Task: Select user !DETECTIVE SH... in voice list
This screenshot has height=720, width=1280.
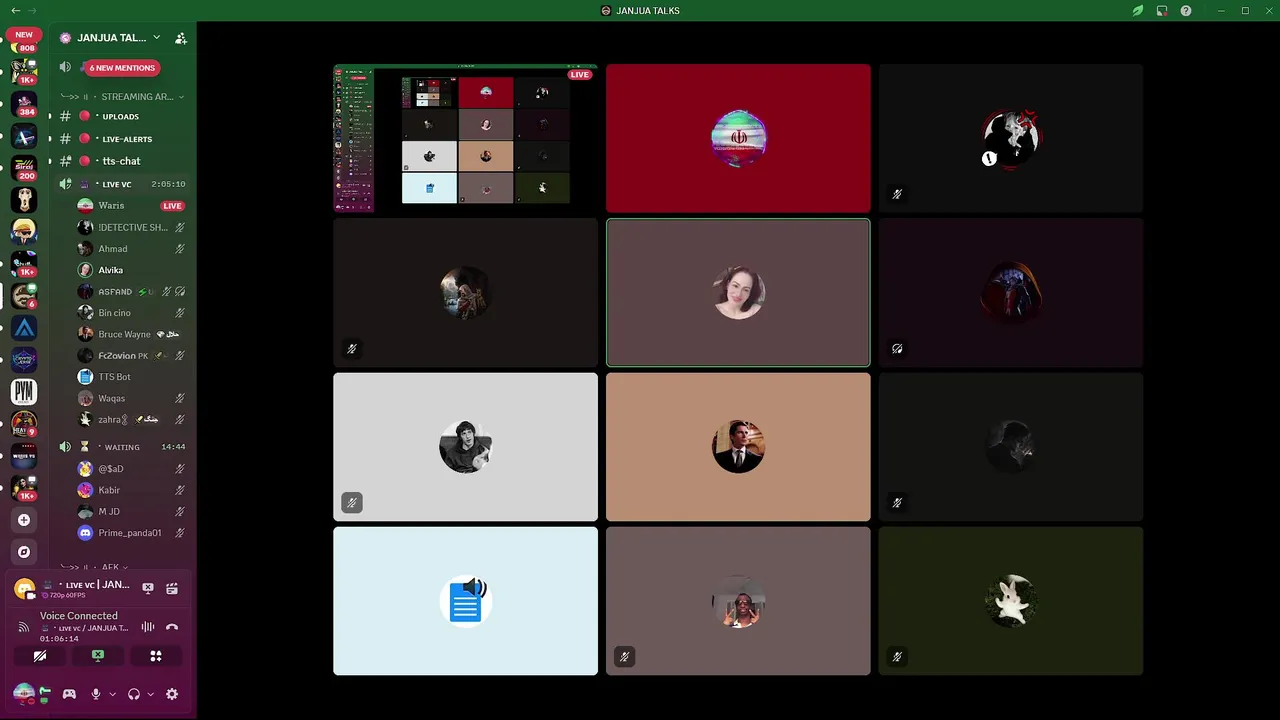Action: tap(132, 227)
